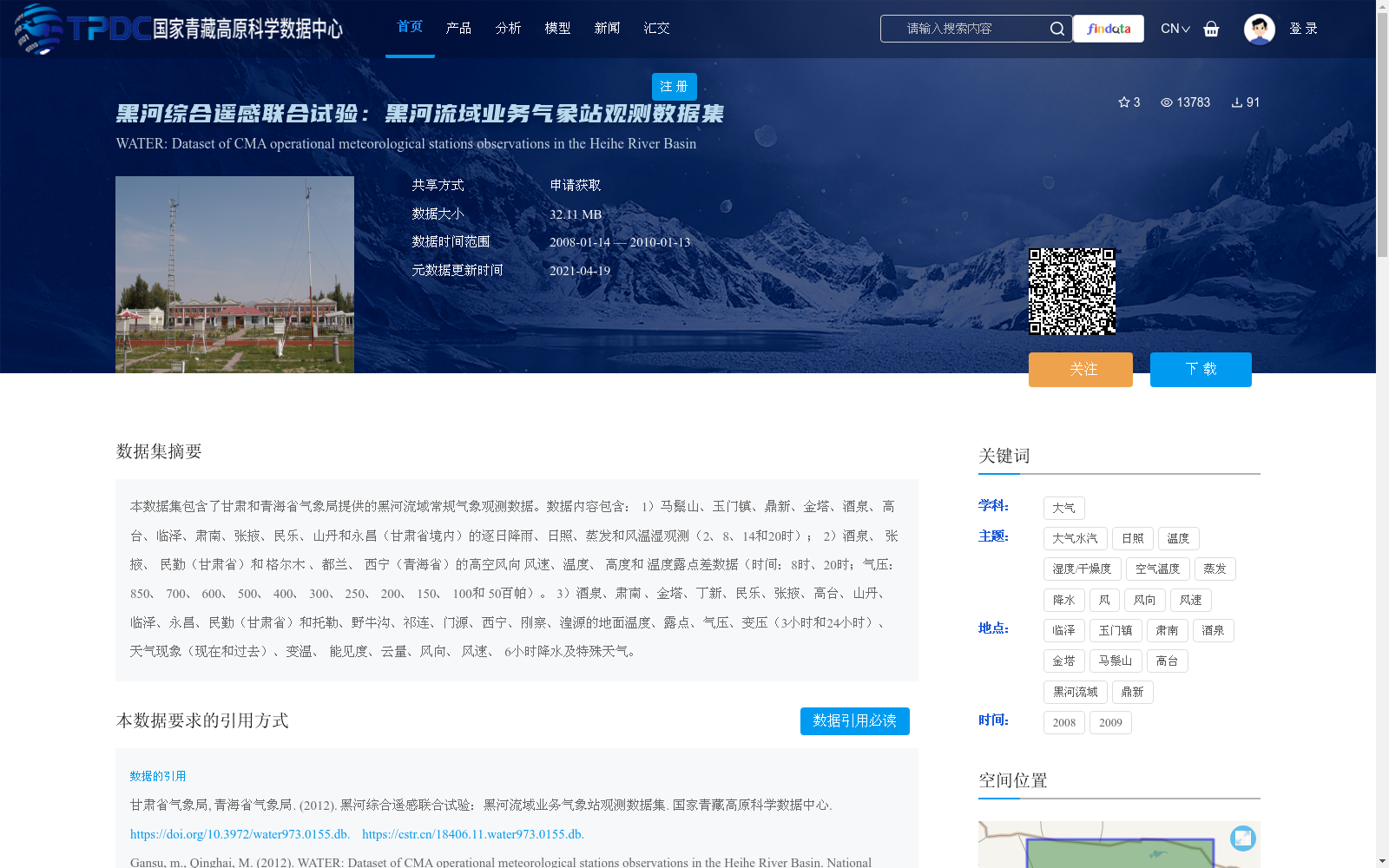This screenshot has height=868, width=1389.
Task: Click the 鼎新 location tag
Action: [1133, 692]
